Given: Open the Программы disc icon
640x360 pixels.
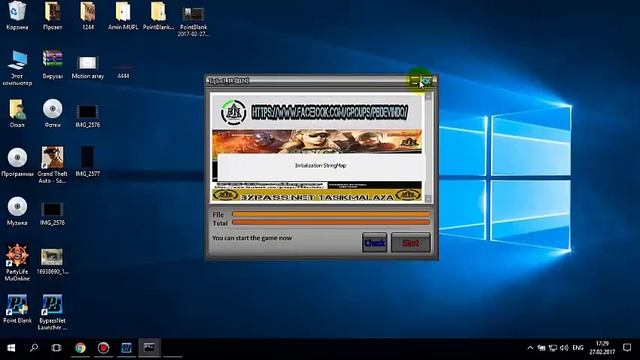Looking at the screenshot, I should [17, 162].
